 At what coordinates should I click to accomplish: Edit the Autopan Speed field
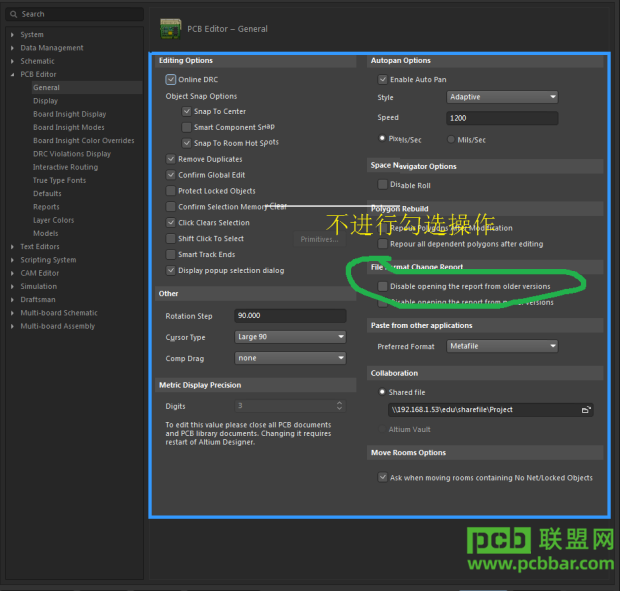coord(502,118)
